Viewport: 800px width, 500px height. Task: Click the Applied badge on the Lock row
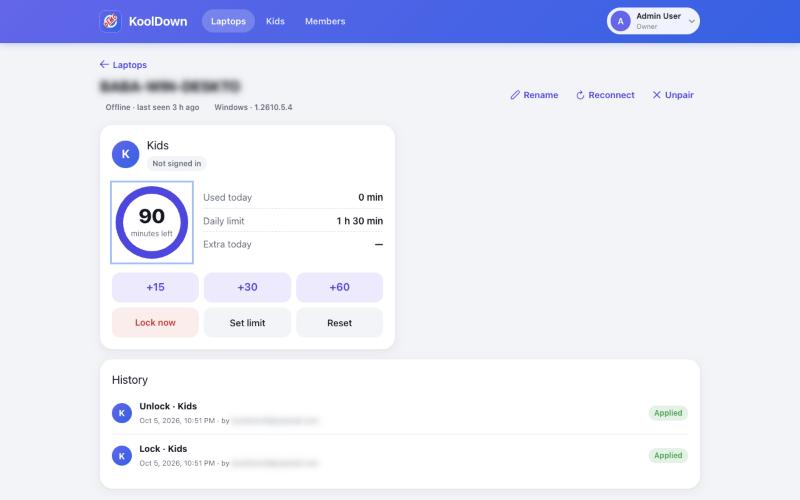[x=668, y=455]
